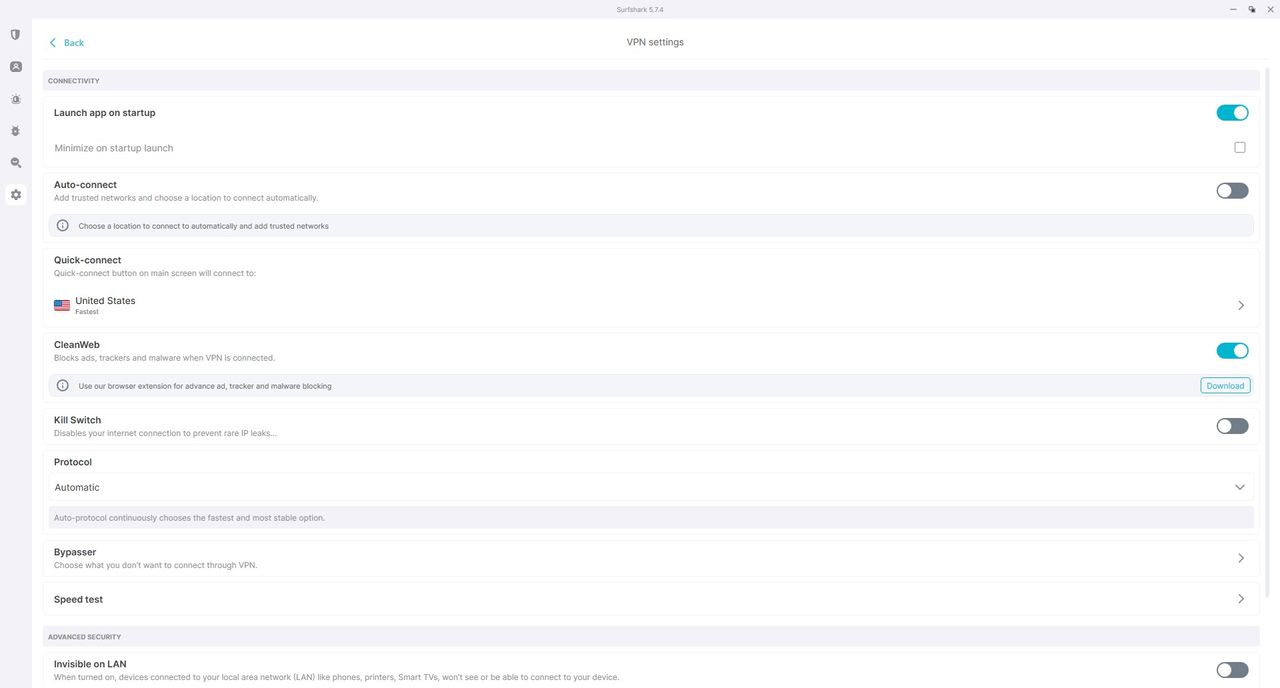Click the 'CleanWeb' label

pyautogui.click(x=77, y=345)
